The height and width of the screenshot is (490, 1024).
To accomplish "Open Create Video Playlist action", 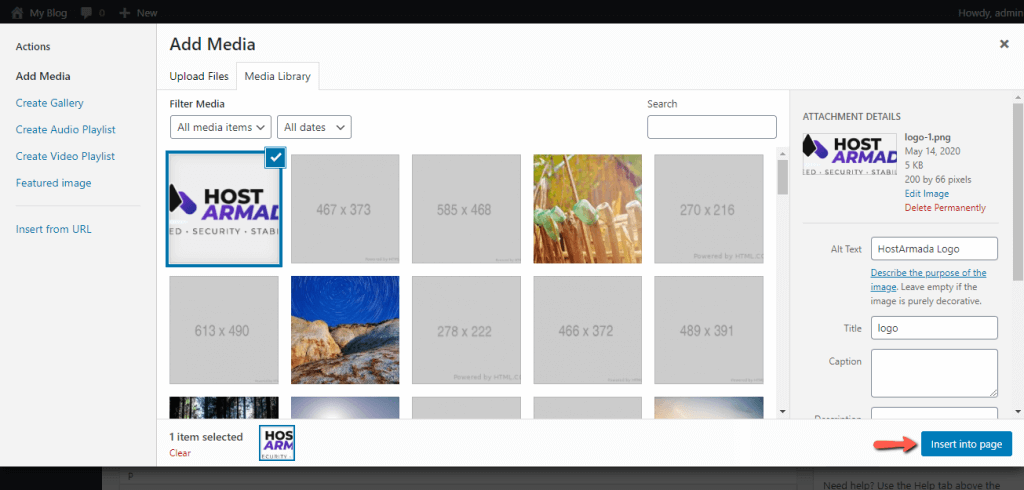I will pos(65,157).
